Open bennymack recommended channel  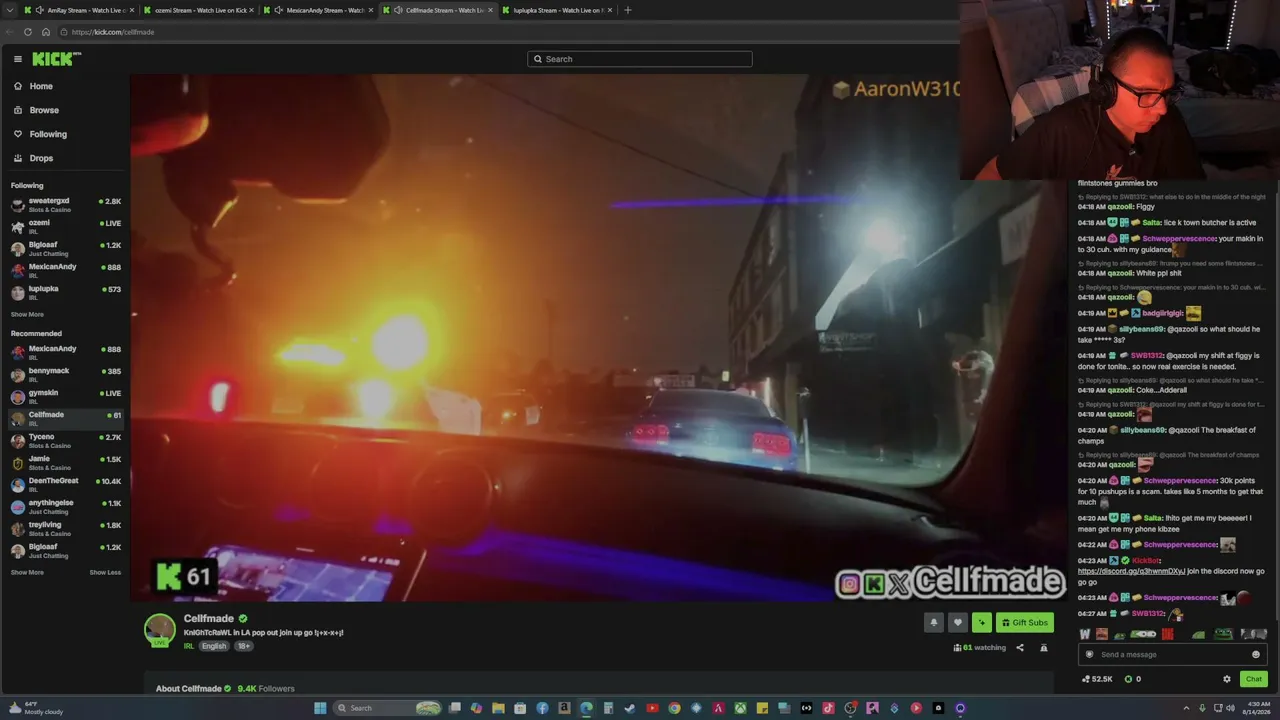65,375
